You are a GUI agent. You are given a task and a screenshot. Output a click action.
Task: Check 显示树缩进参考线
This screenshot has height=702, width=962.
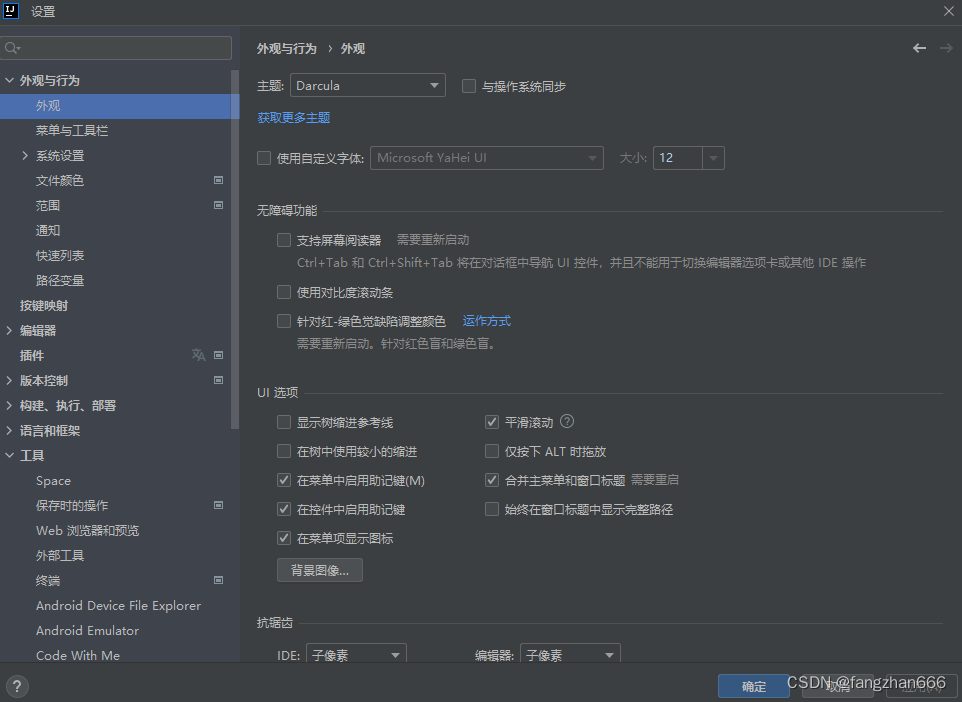click(283, 422)
